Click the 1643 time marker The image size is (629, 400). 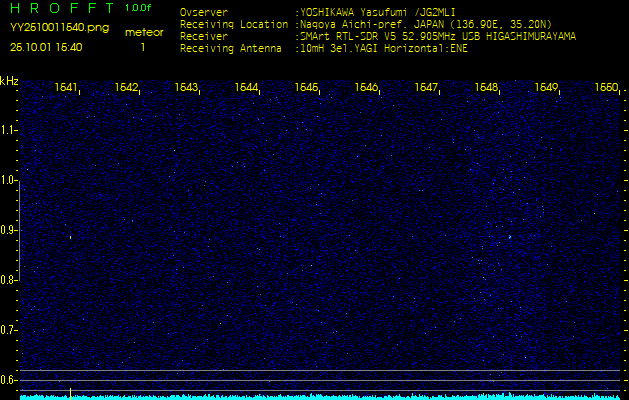187,88
